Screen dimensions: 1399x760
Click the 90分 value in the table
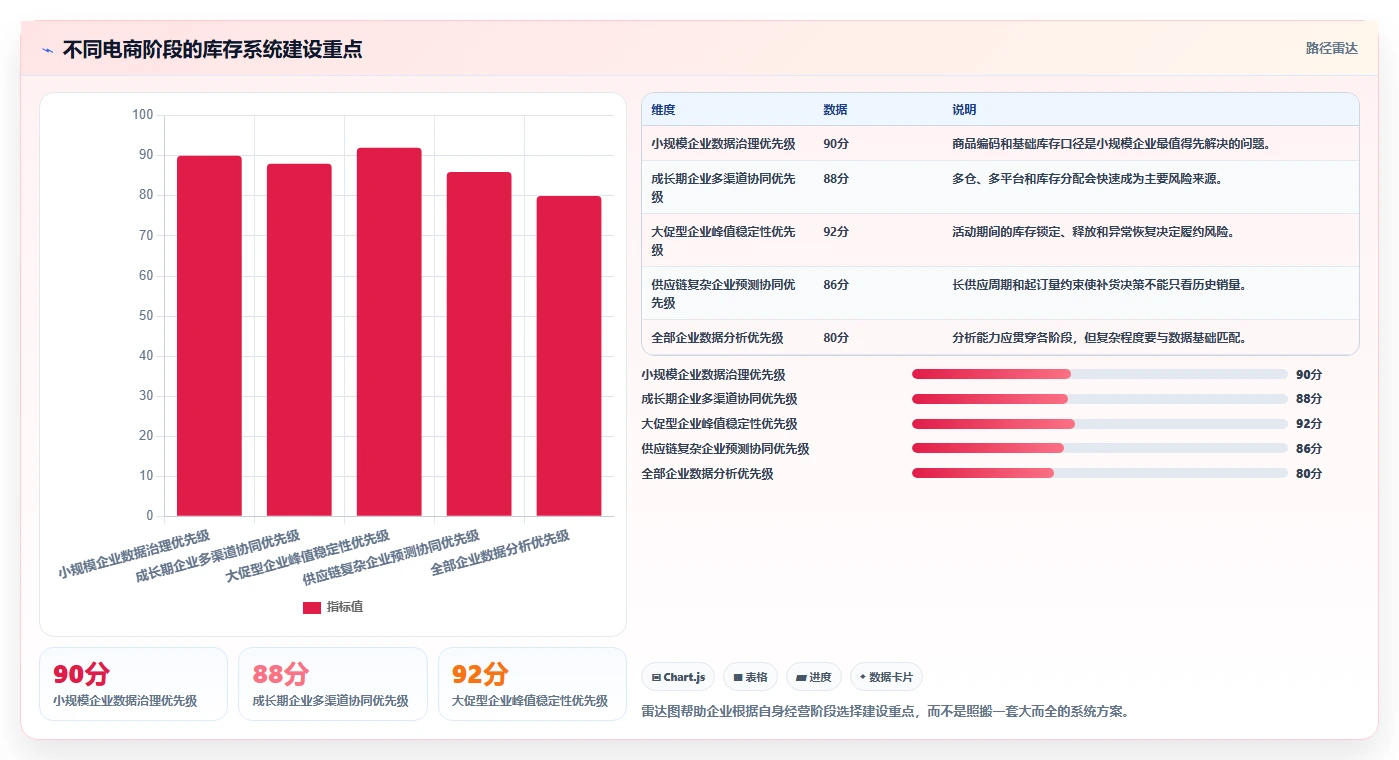(836, 144)
